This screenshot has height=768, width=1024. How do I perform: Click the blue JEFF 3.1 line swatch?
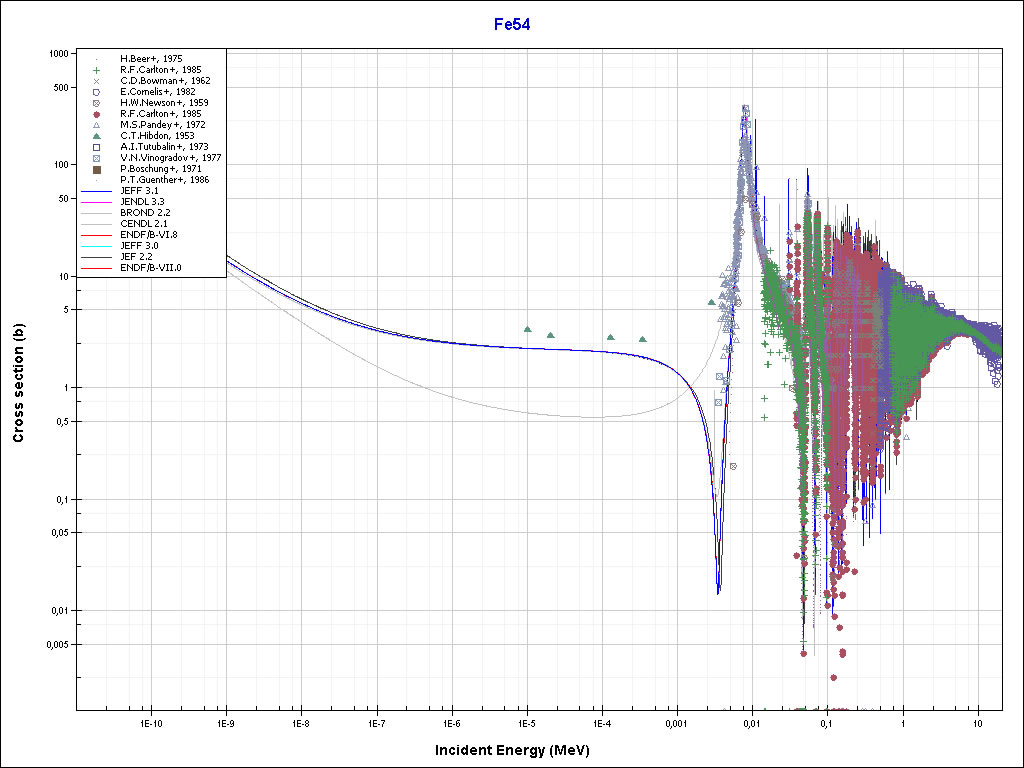point(97,191)
